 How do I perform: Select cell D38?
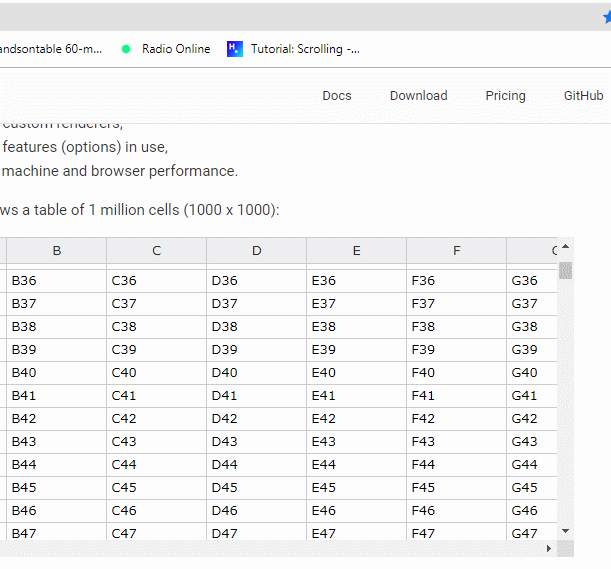click(x=256, y=327)
